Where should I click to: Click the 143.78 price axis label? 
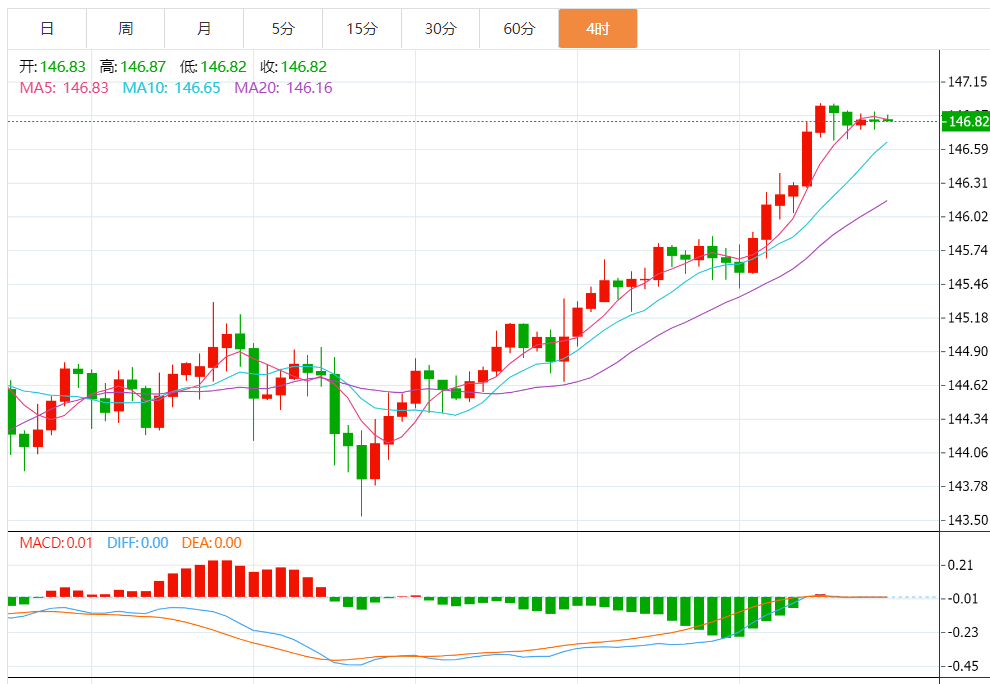[967, 486]
